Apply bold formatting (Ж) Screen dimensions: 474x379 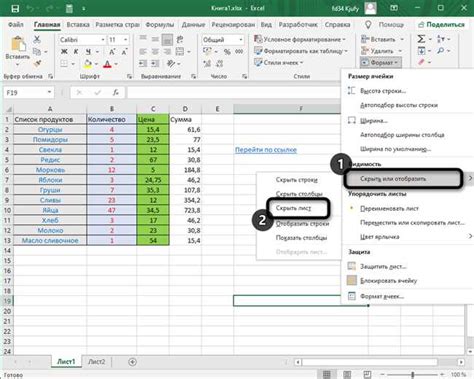[64, 52]
